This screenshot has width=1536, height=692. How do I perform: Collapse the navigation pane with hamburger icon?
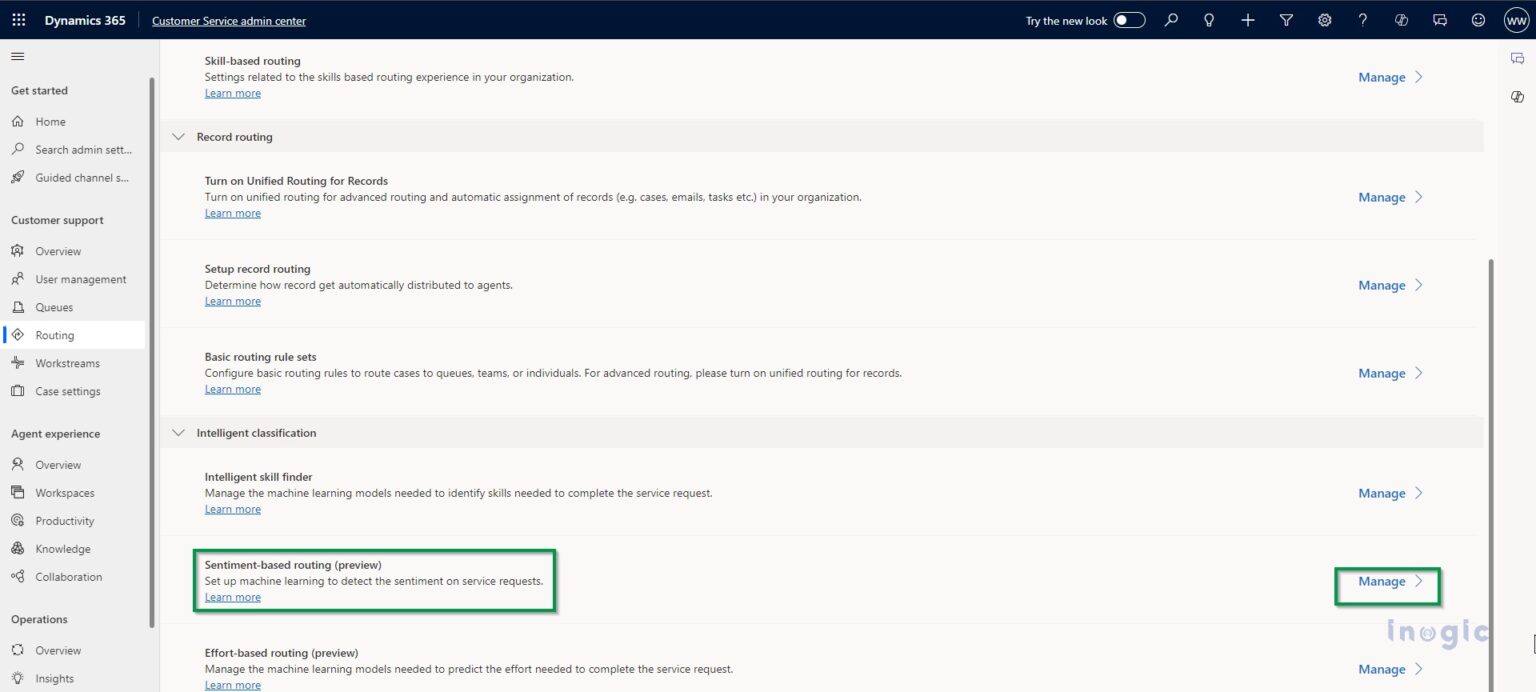[17, 56]
